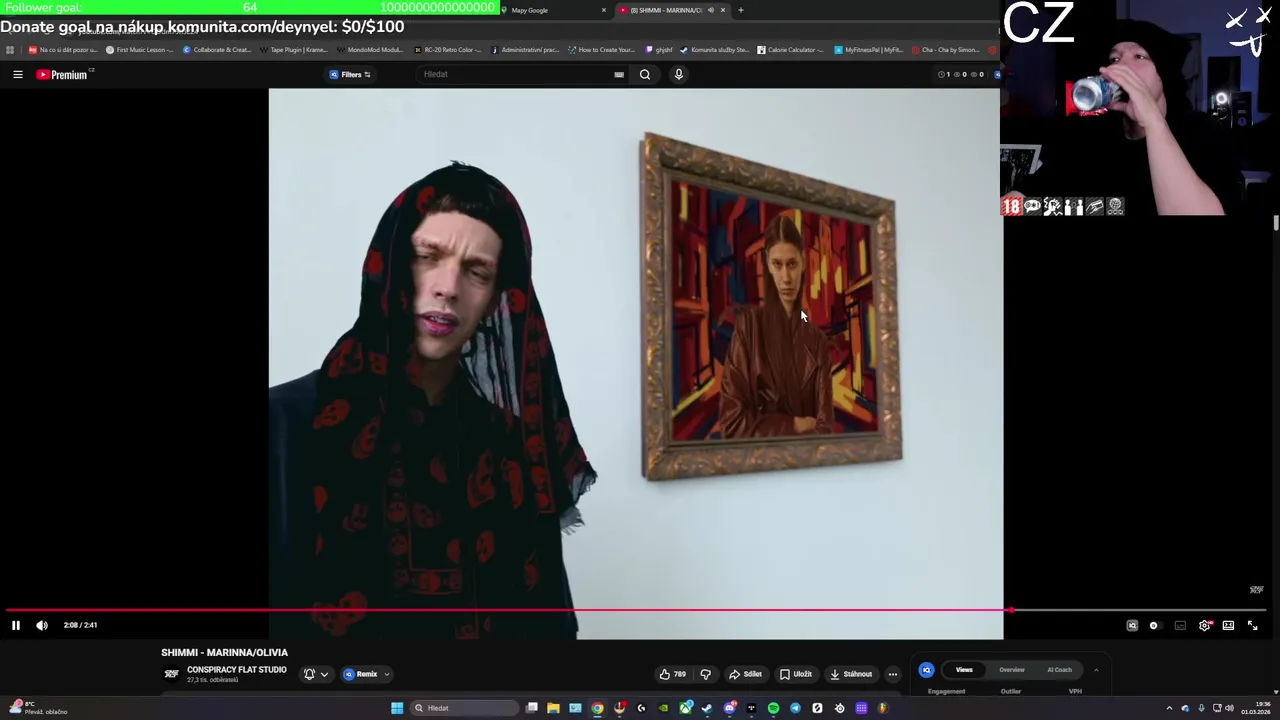Image resolution: width=1280 pixels, height=720 pixels.
Task: Toggle subtitles in the player controls
Action: (1180, 625)
